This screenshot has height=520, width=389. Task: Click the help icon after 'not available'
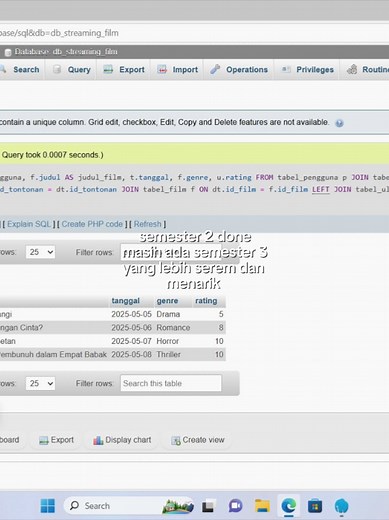click(339, 123)
